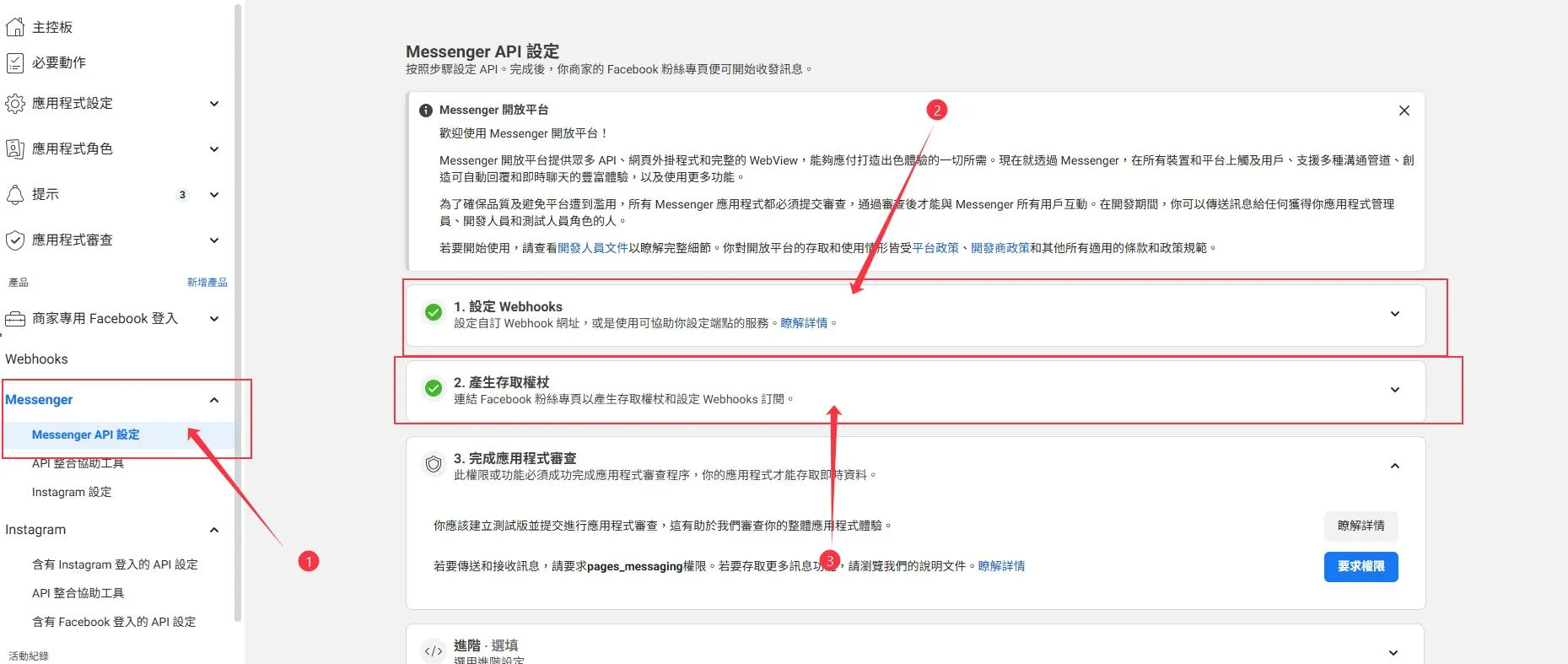The width and height of the screenshot is (1568, 664).
Task: Click the 應用程式審查 shield check icon
Action: [x=14, y=240]
